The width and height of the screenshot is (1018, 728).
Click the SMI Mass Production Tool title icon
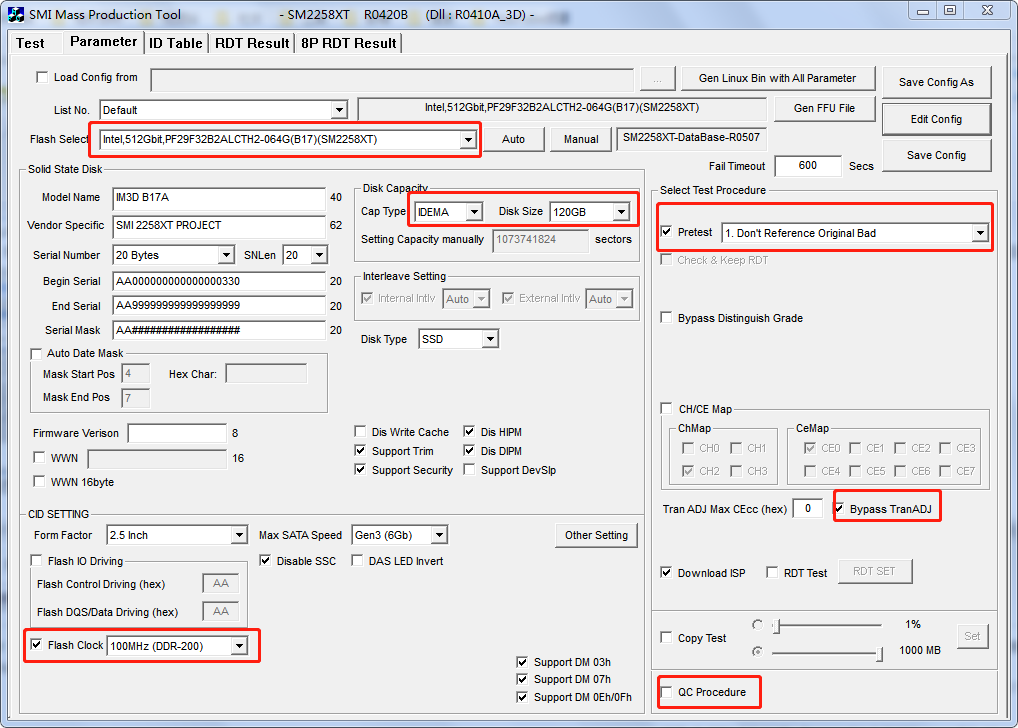(x=16, y=14)
